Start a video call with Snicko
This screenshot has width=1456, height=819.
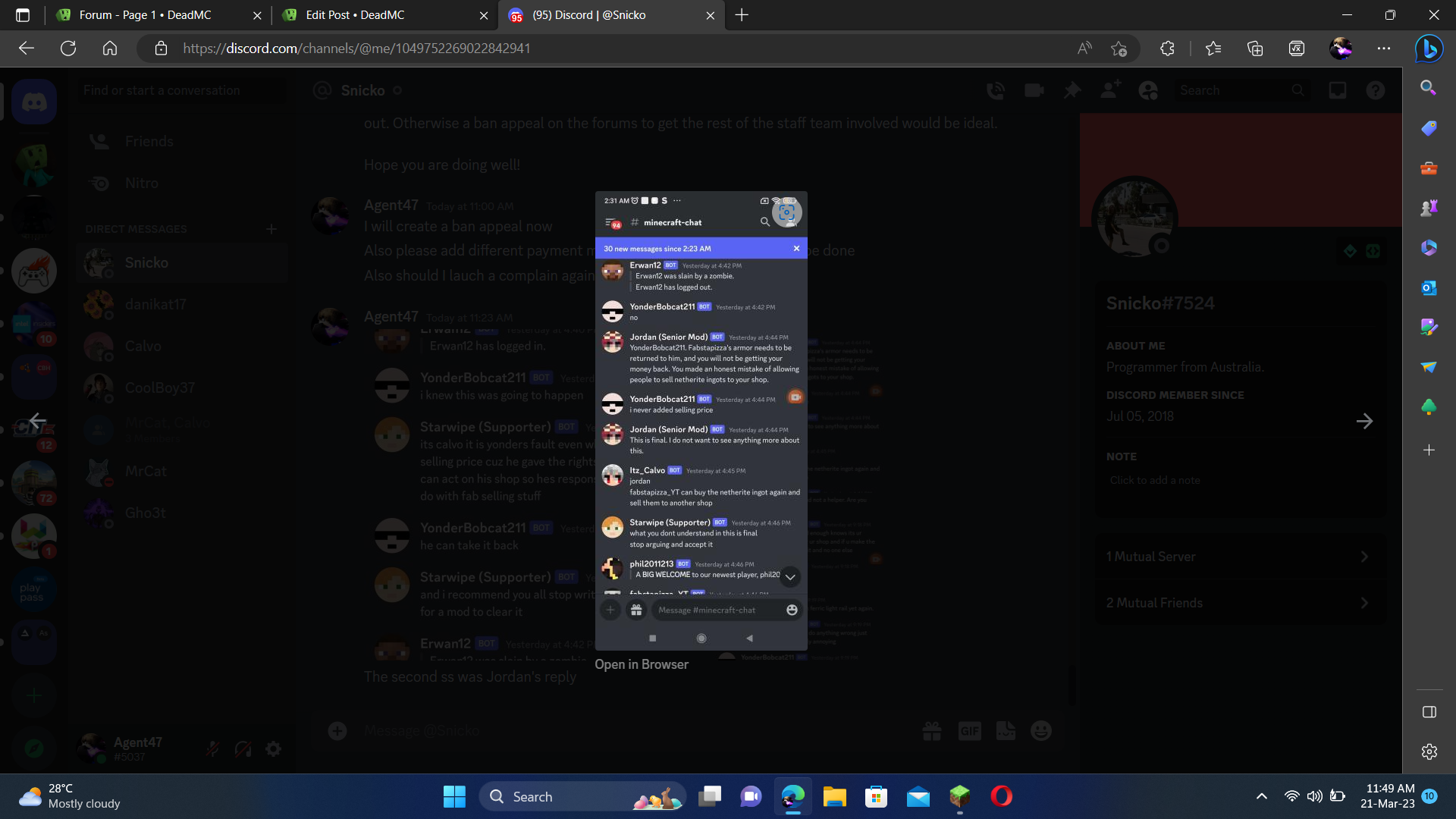pyautogui.click(x=1034, y=91)
